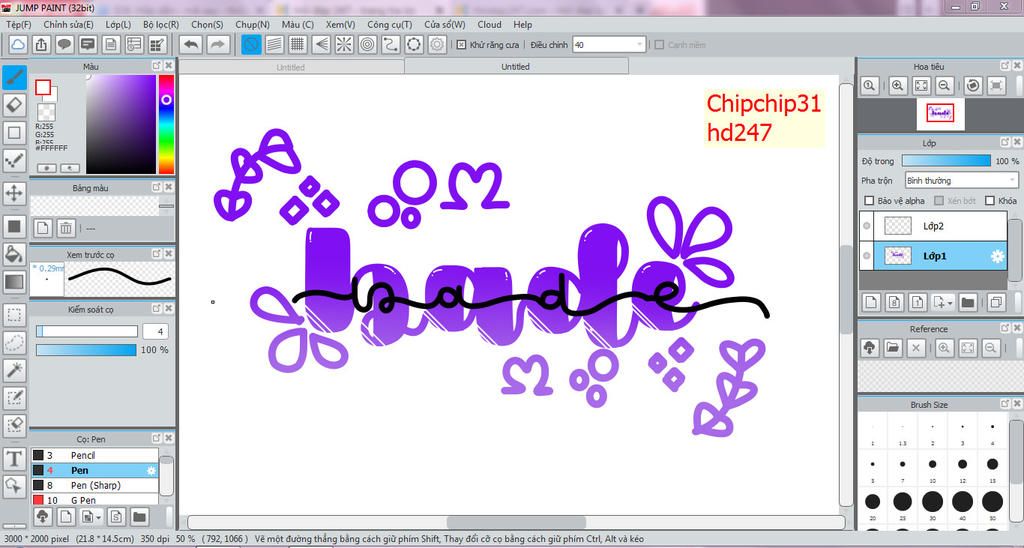Select the Bucket fill tool

(x=14, y=254)
